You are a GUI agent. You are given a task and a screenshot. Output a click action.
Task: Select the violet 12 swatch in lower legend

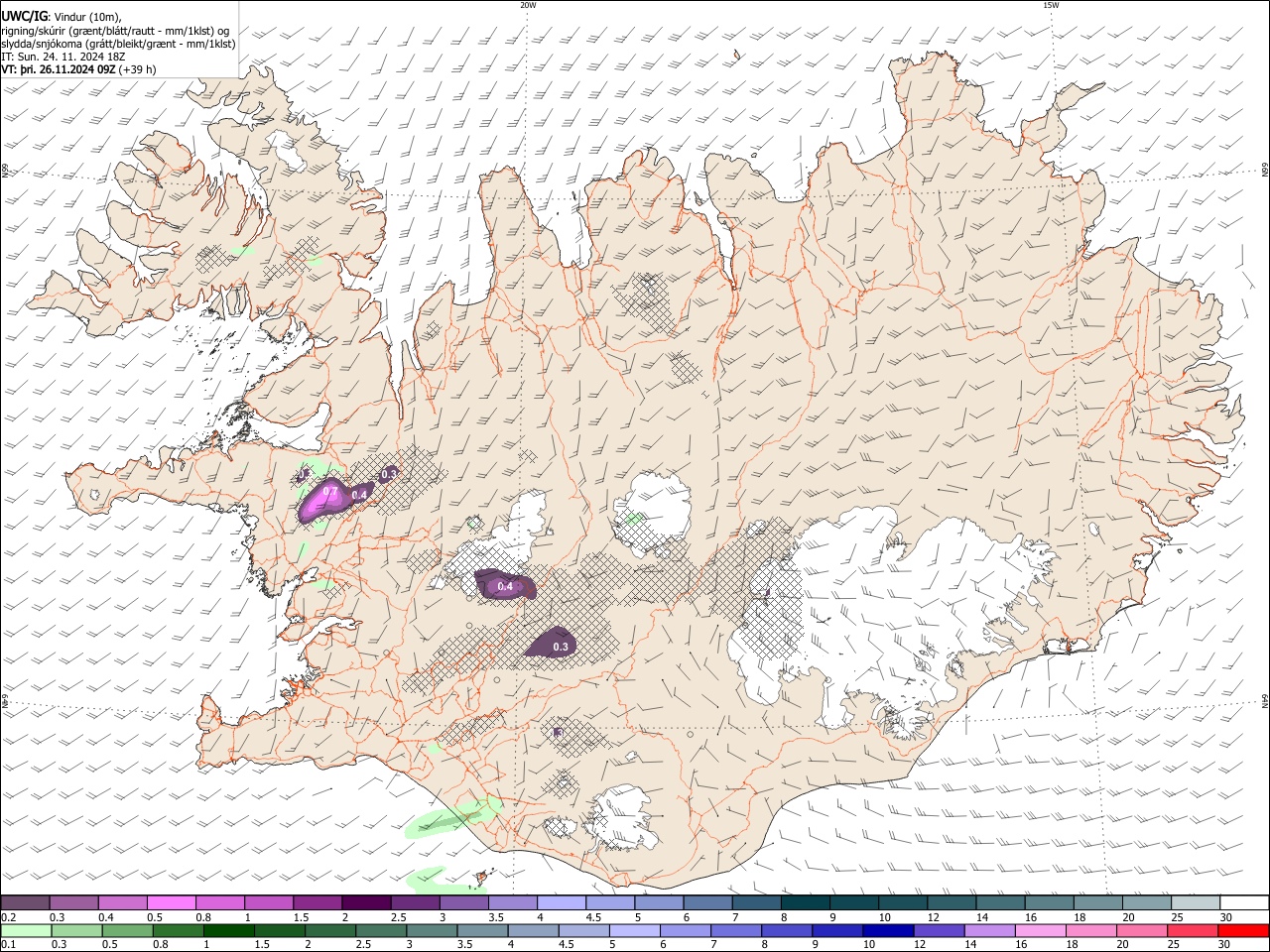click(x=939, y=931)
